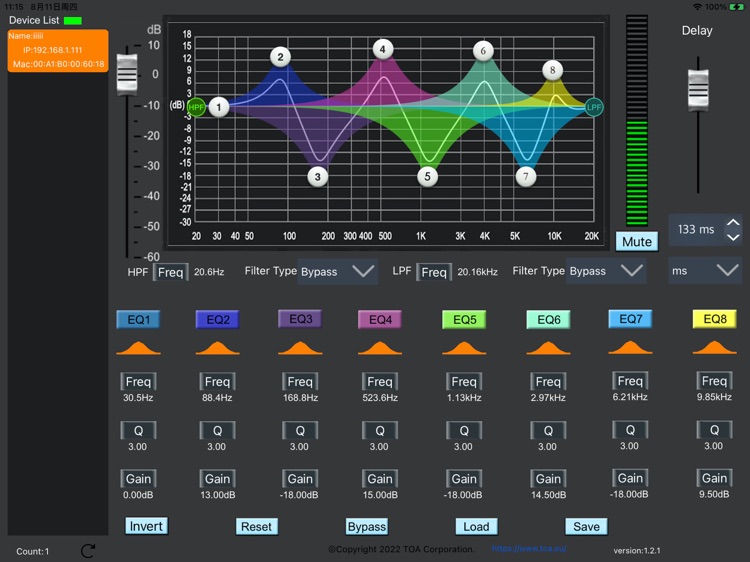Click the EQ2 Q button
This screenshot has width=750, height=562.
pos(218,430)
